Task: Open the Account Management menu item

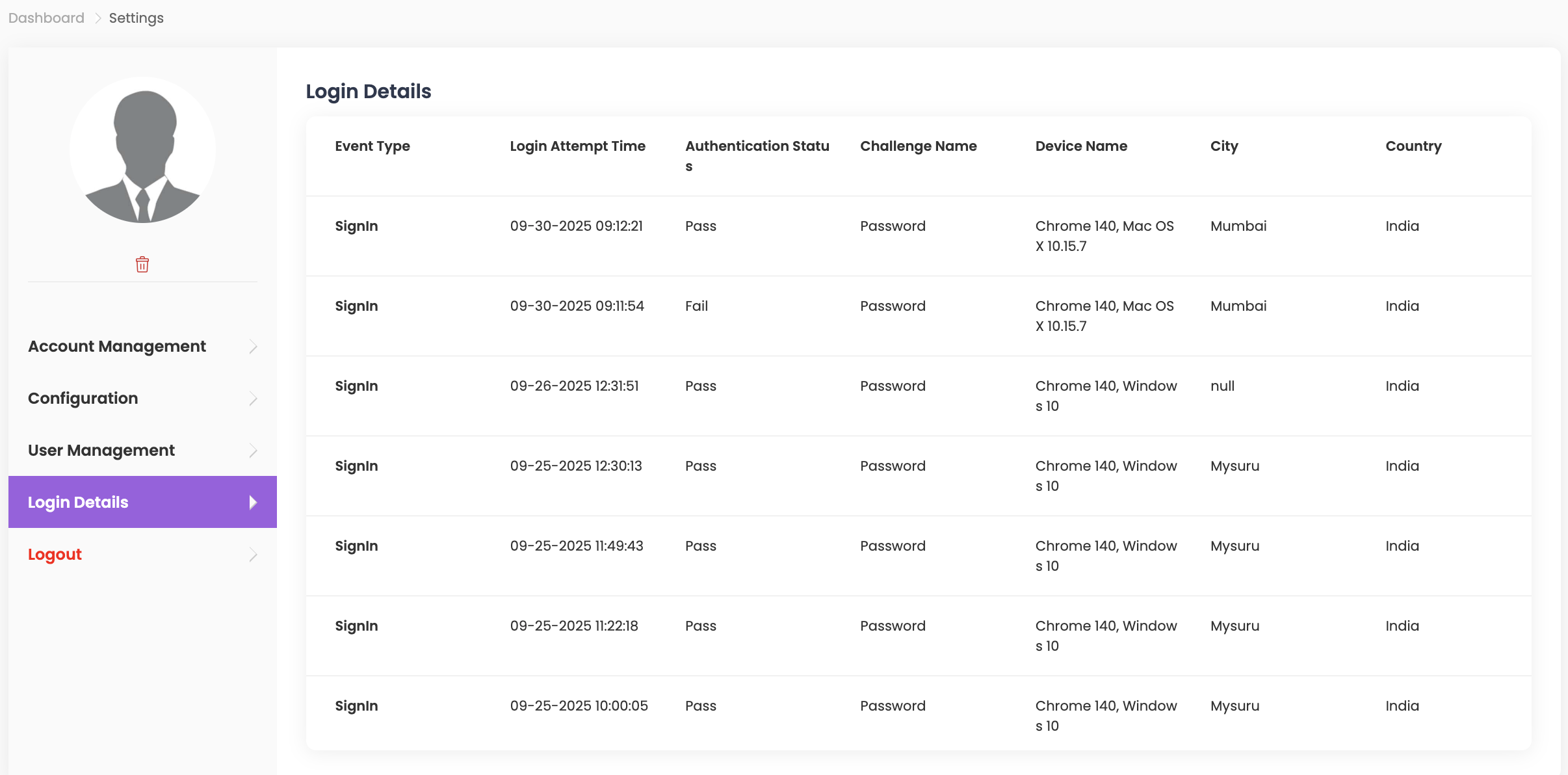Action: coord(117,347)
